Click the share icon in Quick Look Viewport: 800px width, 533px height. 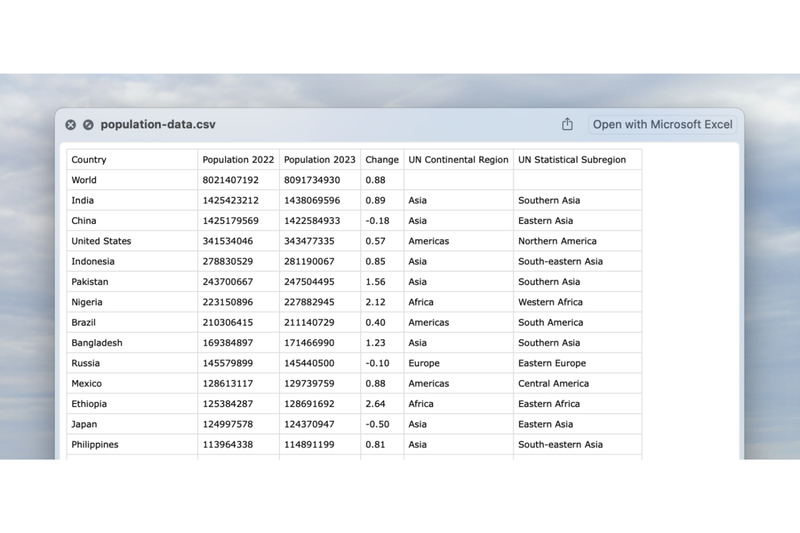point(567,124)
